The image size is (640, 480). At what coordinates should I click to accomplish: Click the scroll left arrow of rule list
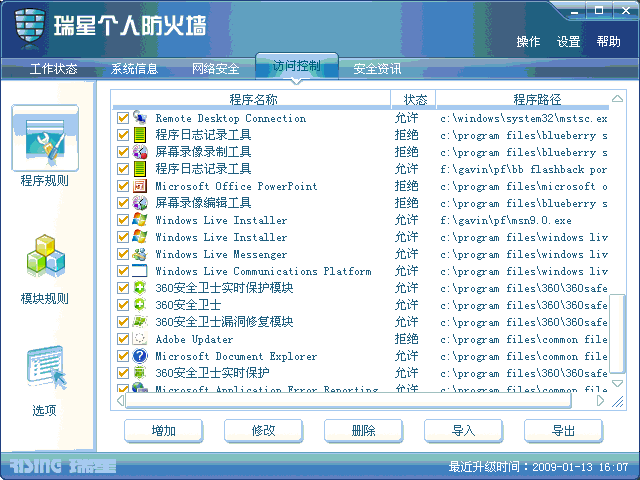[120, 400]
